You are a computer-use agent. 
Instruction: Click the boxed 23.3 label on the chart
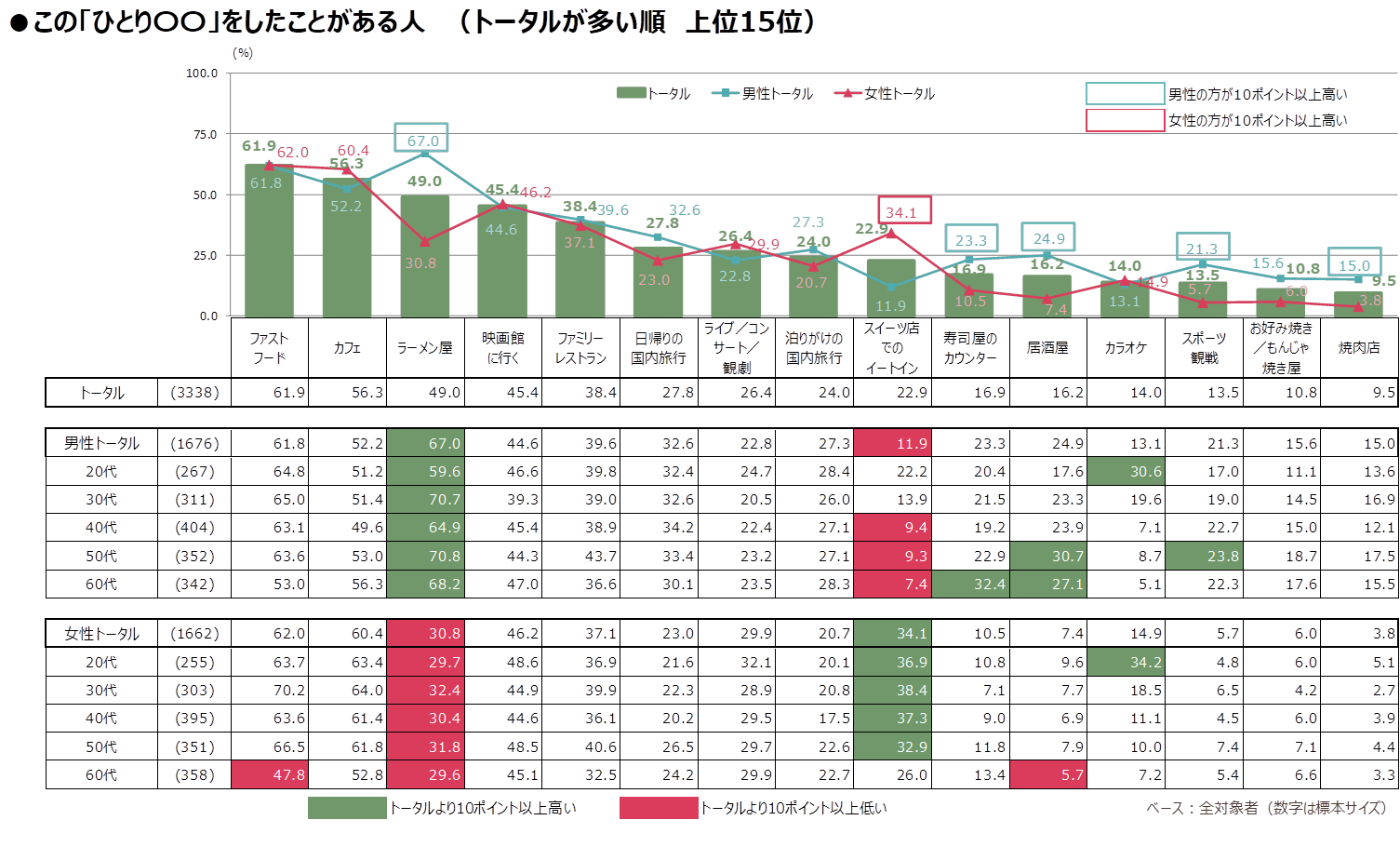971,238
